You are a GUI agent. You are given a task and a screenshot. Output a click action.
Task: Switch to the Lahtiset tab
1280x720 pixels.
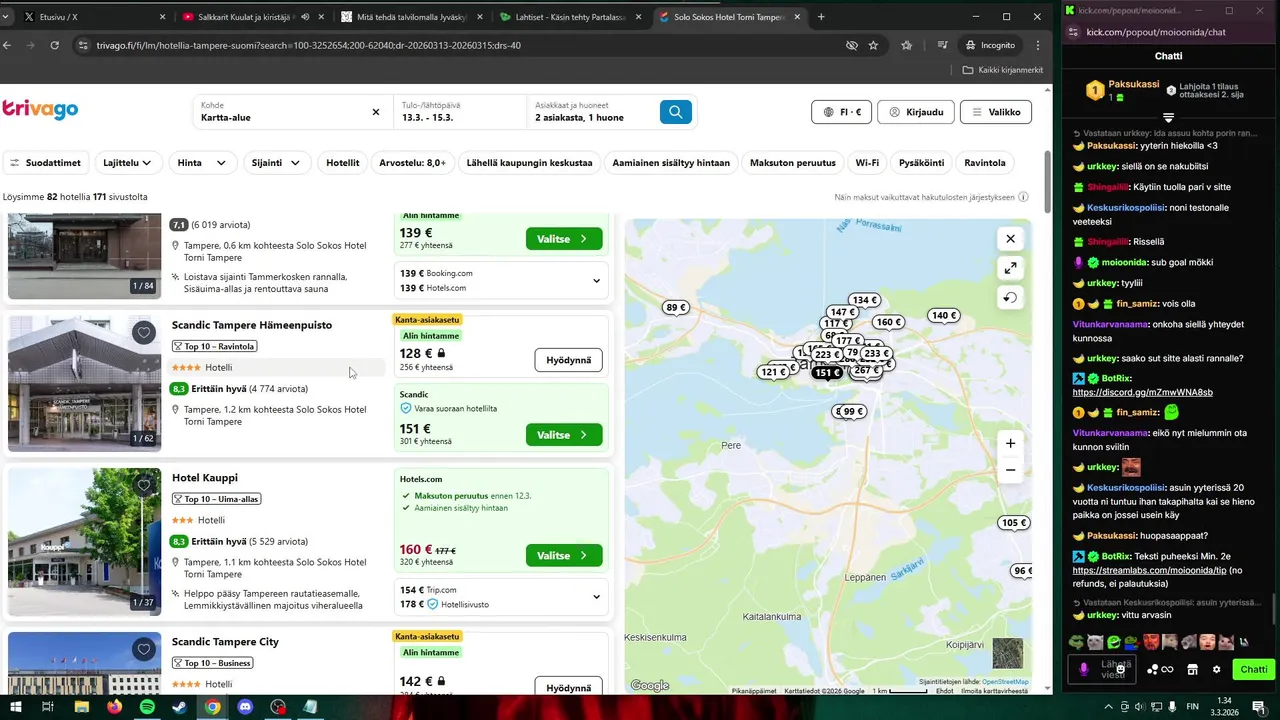[x=572, y=17]
